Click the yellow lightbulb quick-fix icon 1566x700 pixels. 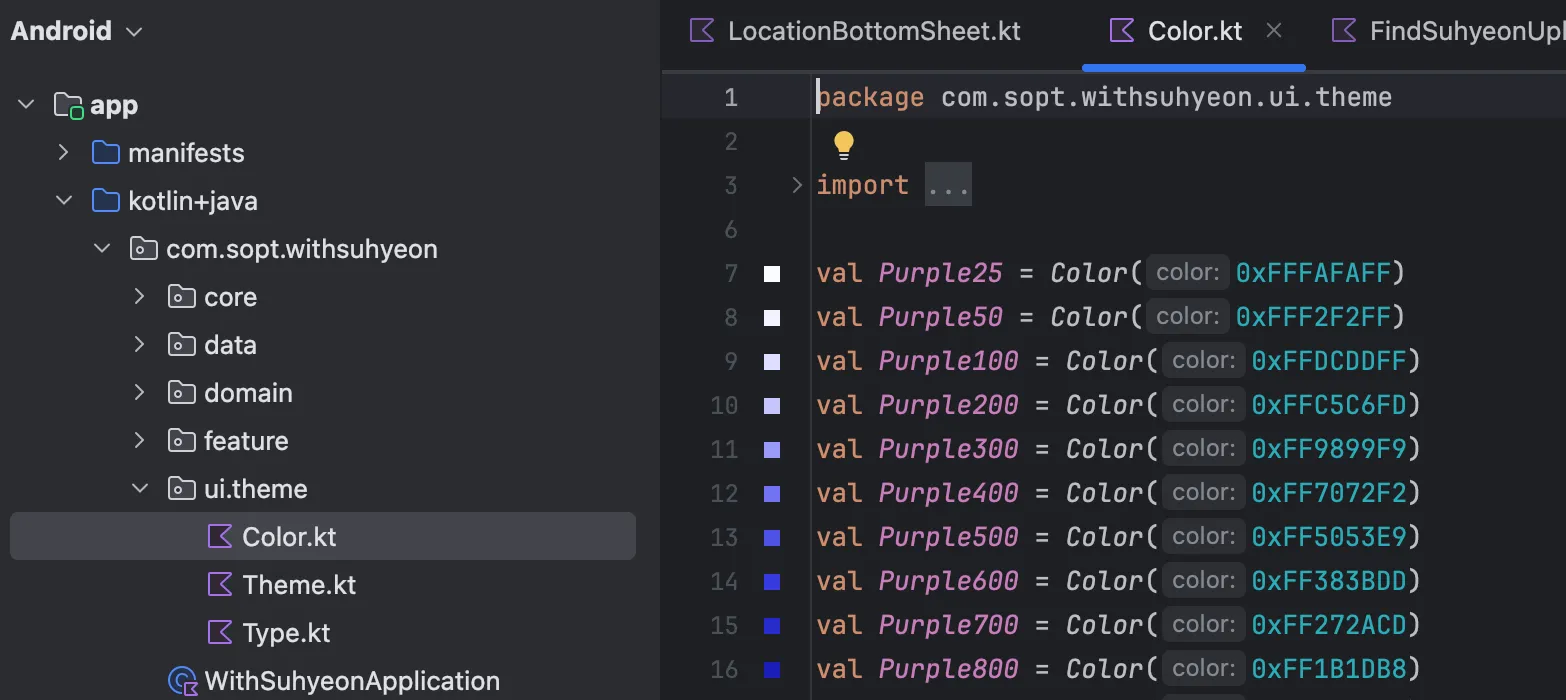(x=844, y=144)
